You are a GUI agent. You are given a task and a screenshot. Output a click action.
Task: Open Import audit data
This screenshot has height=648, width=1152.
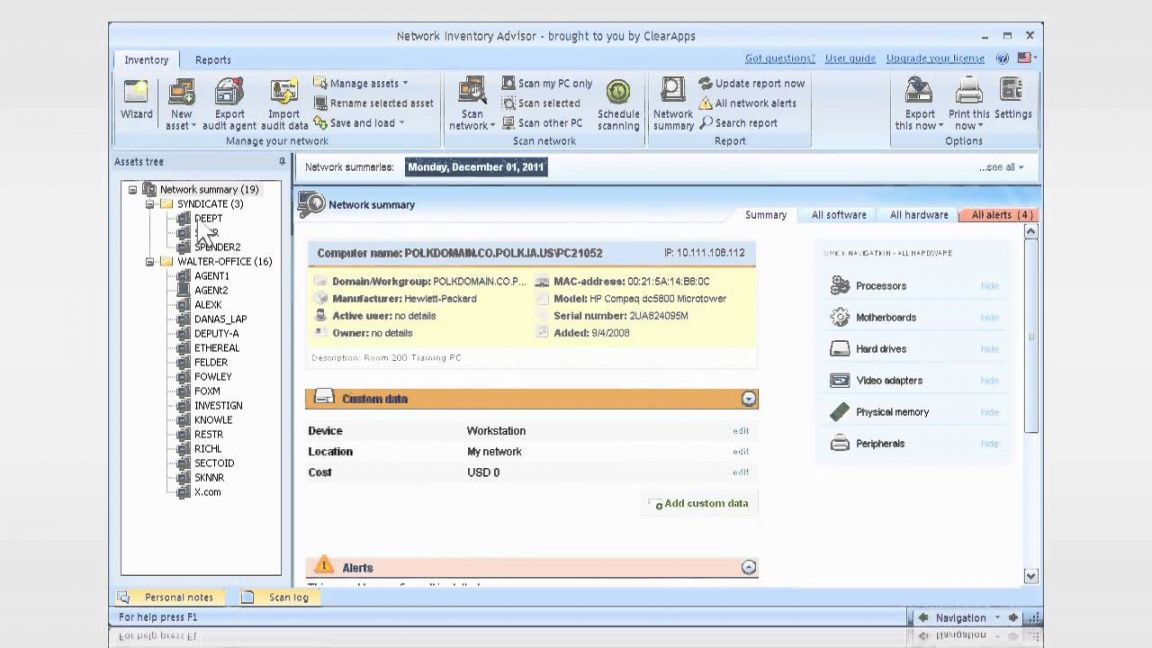(284, 104)
